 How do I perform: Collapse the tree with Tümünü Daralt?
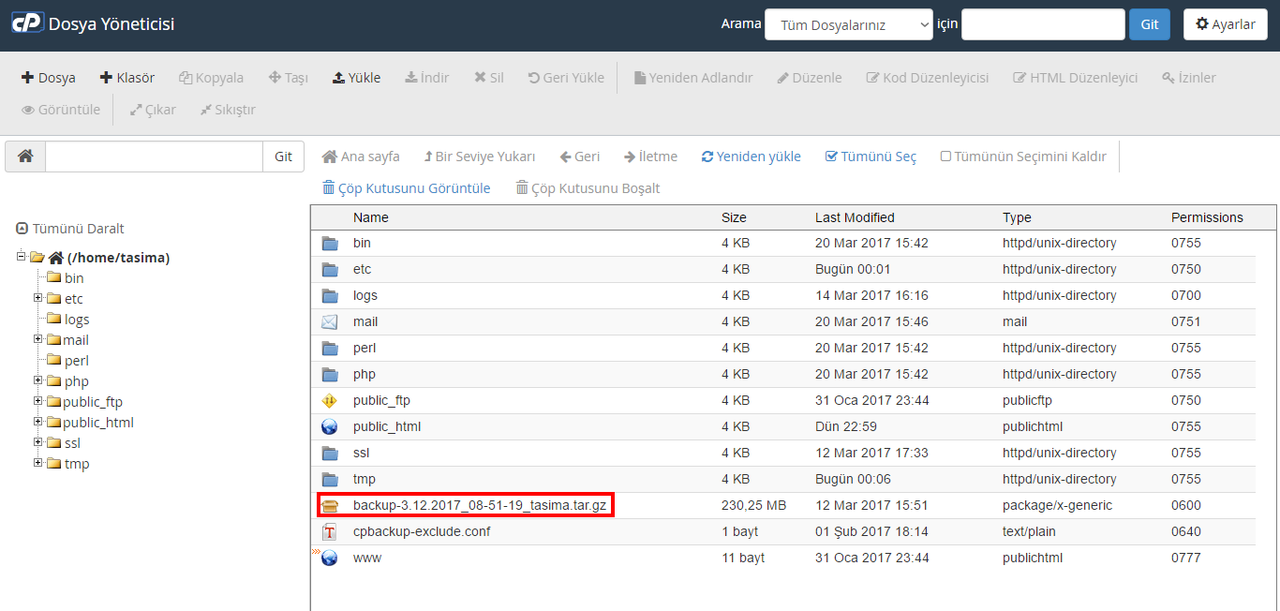70,228
